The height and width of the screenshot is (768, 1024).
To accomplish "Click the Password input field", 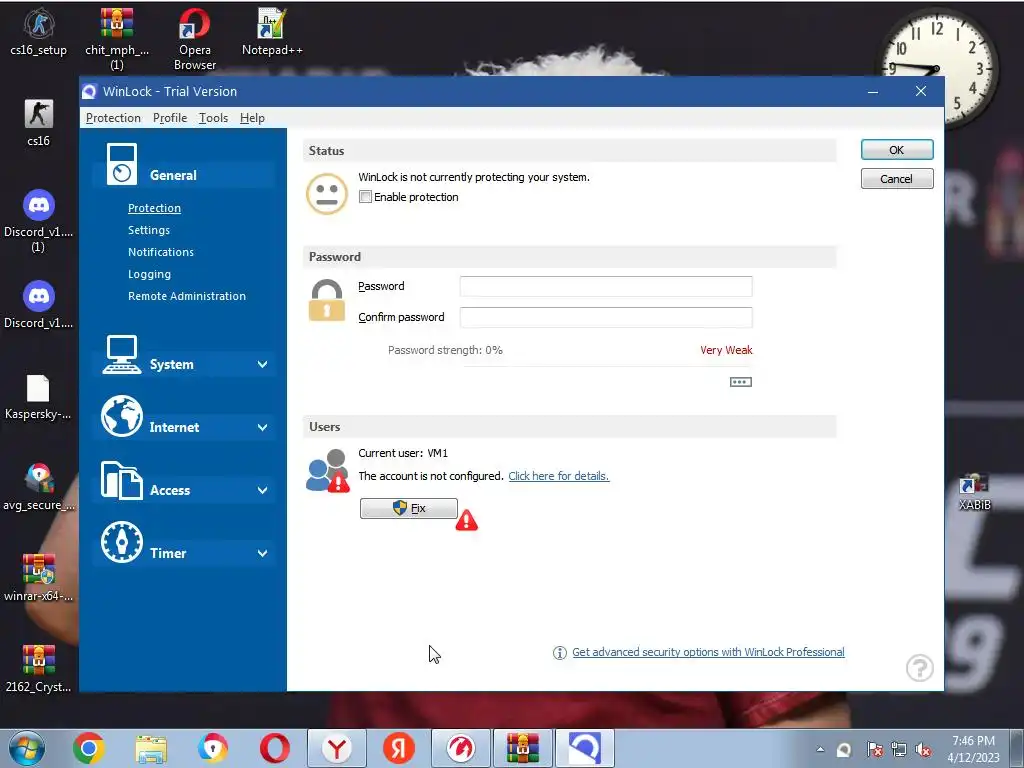I will [606, 286].
